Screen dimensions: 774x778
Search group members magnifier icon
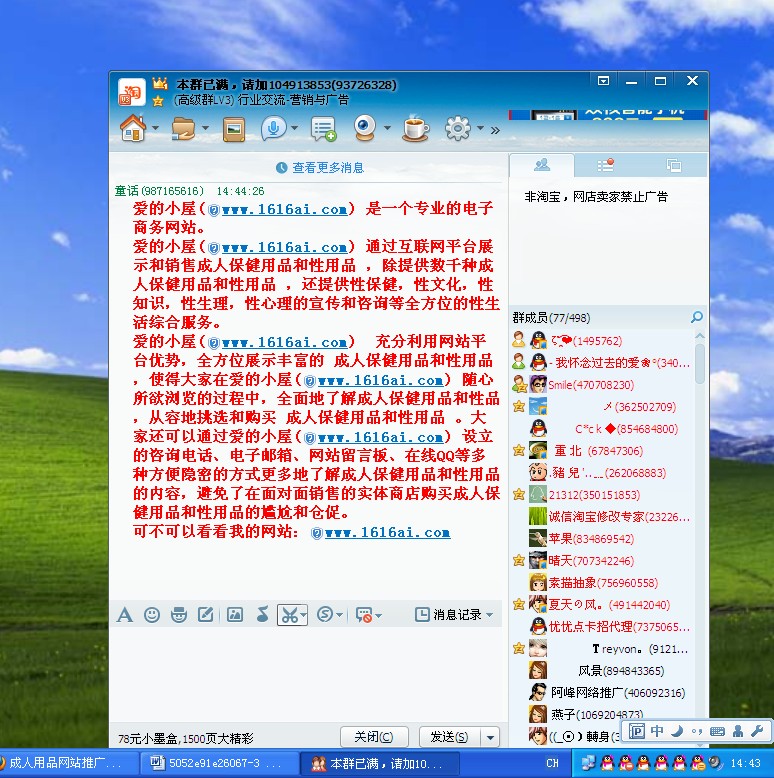click(x=697, y=317)
